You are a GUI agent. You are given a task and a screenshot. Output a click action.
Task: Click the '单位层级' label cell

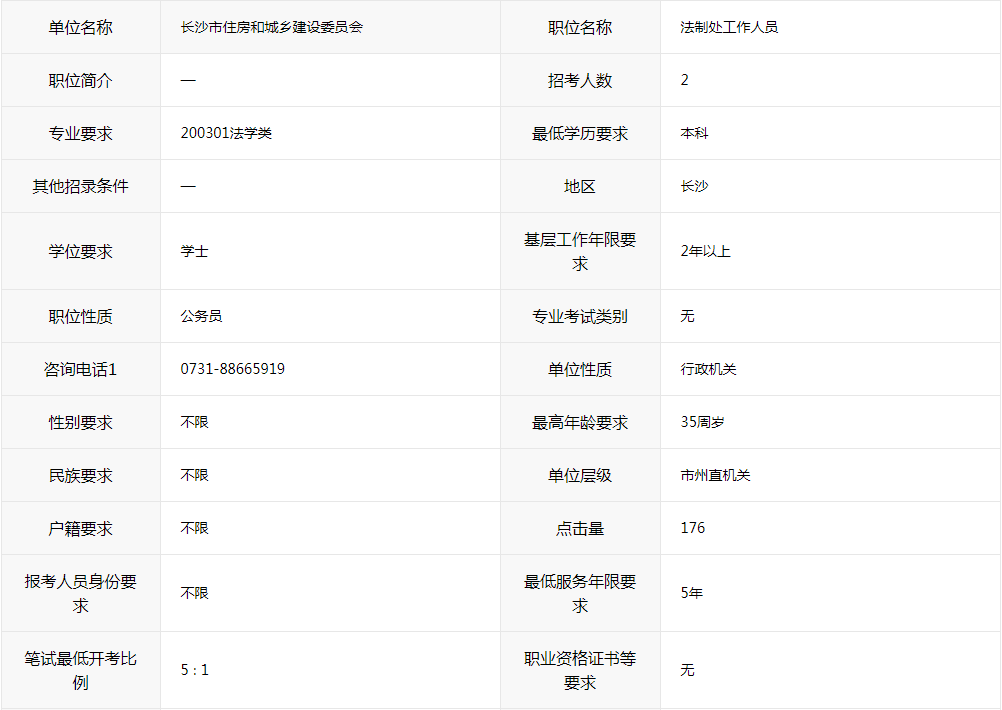(x=580, y=475)
